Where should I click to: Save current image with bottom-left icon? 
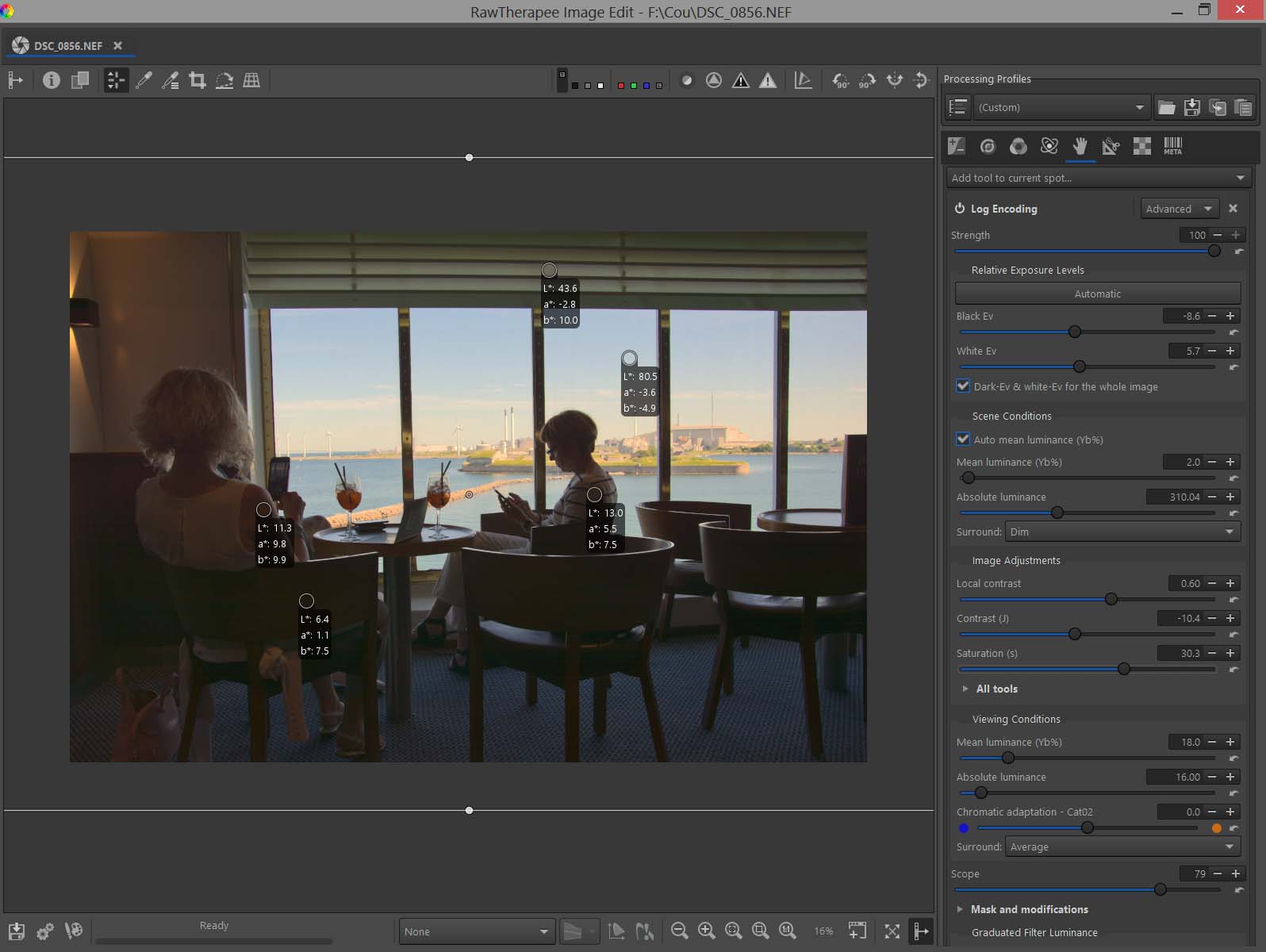pyautogui.click(x=17, y=931)
